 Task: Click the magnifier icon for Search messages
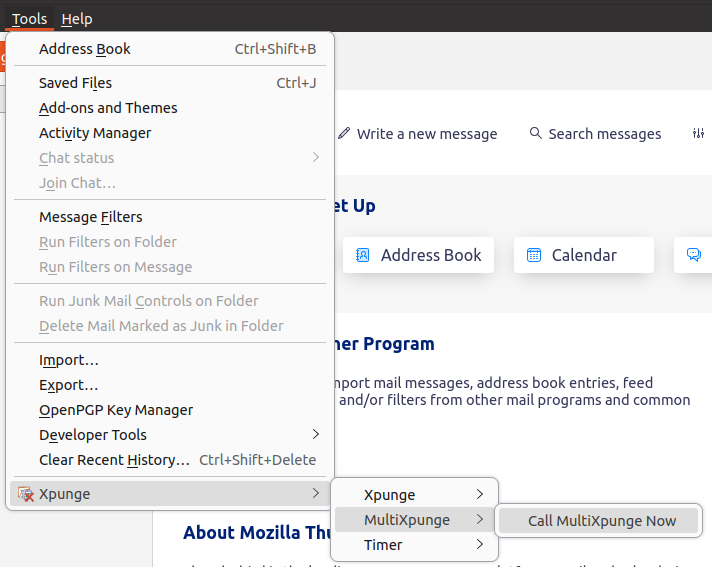pyautogui.click(x=536, y=133)
